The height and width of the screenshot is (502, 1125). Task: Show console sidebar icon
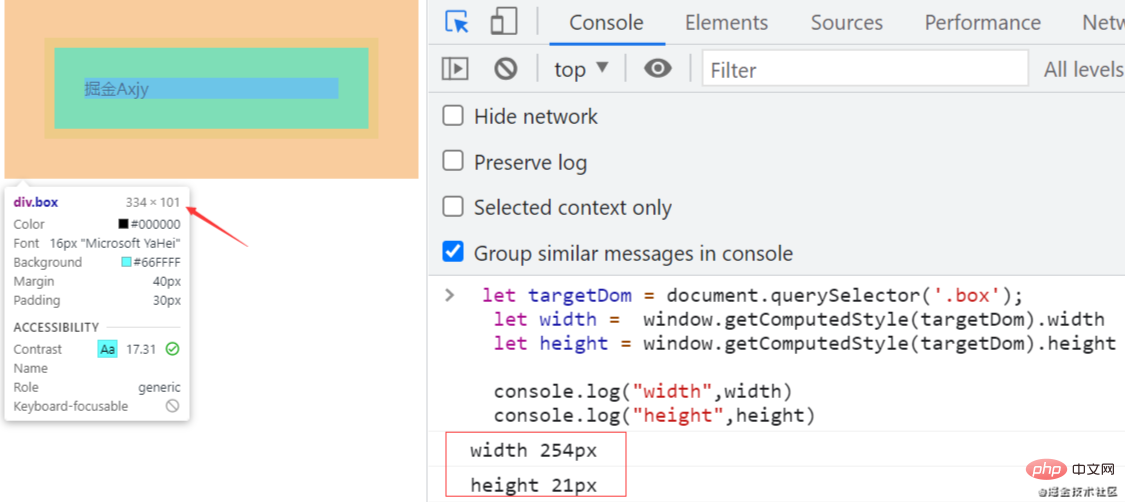point(455,69)
